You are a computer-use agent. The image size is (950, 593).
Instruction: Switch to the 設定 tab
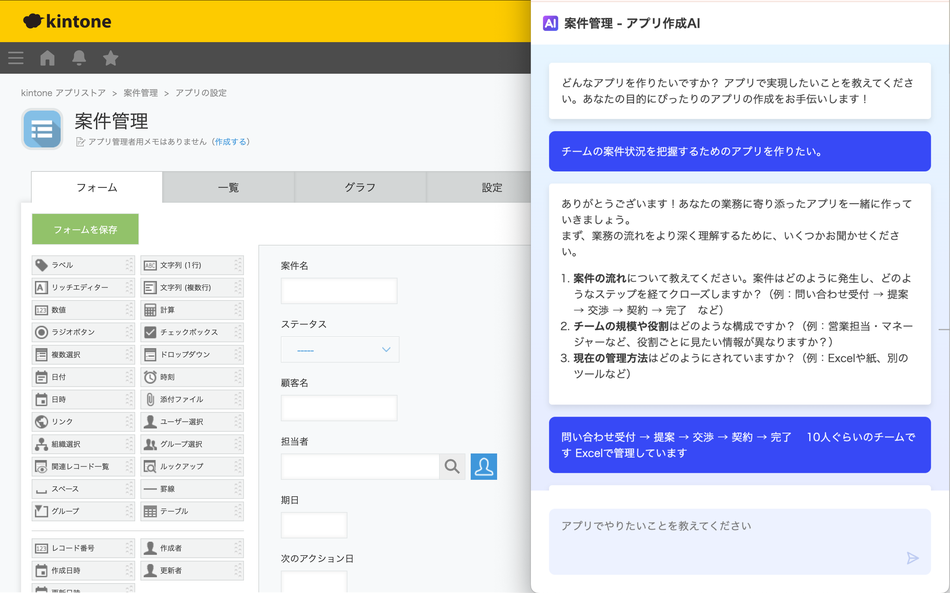pos(479,188)
